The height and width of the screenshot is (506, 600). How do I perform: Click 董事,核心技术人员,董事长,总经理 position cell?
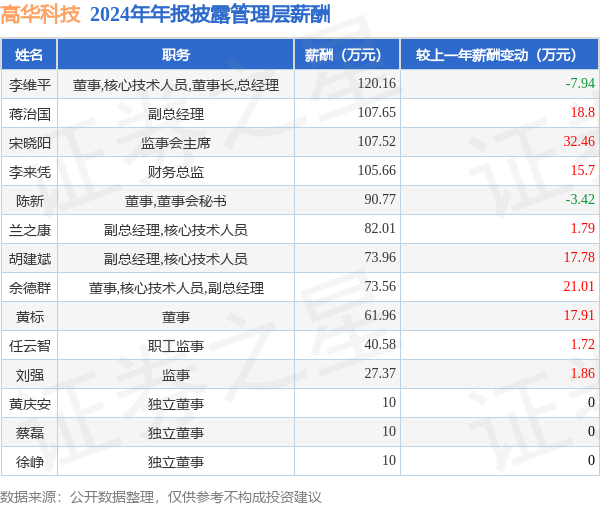176,85
